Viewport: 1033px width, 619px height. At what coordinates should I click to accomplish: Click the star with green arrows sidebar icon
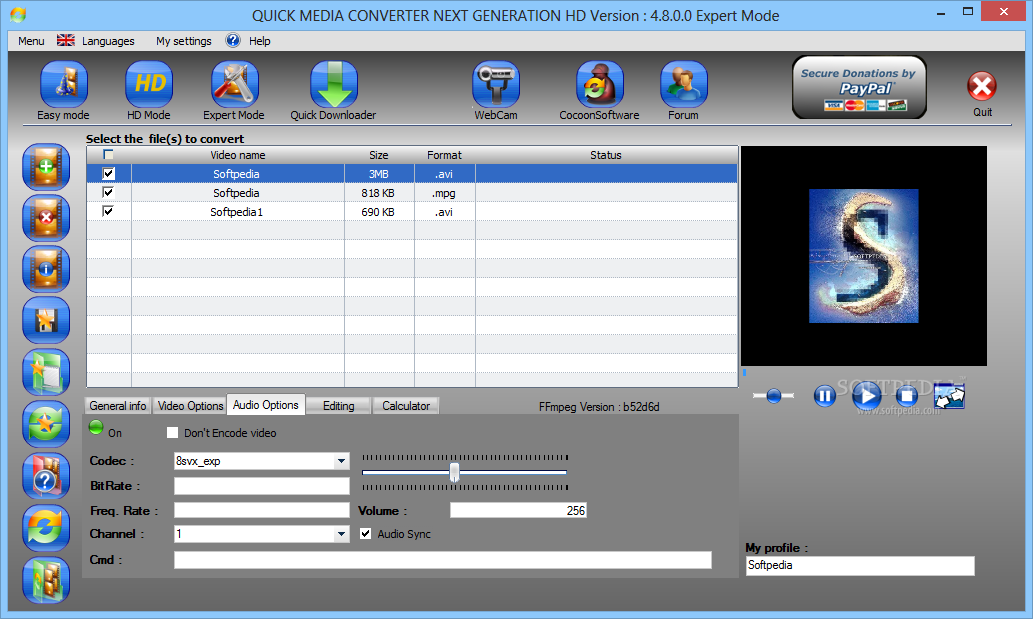click(x=46, y=425)
